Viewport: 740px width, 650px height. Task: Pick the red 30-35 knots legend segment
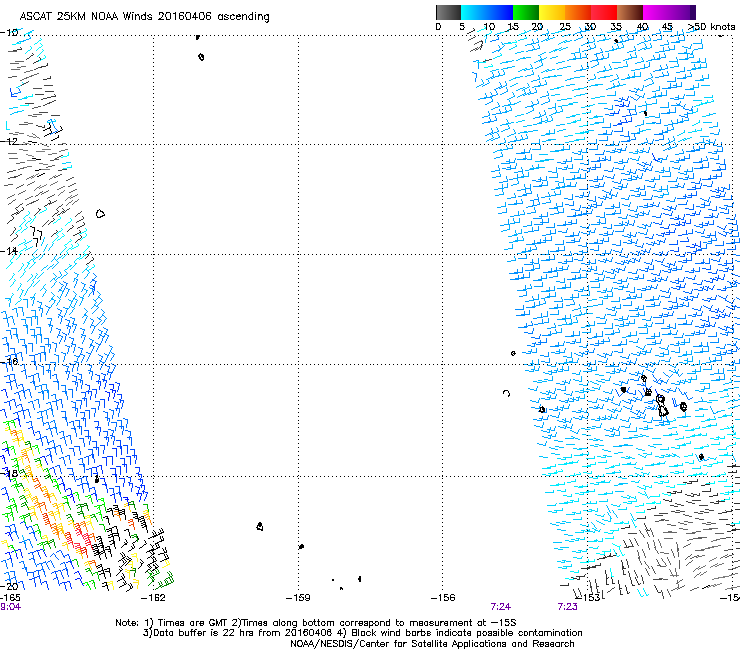point(604,12)
